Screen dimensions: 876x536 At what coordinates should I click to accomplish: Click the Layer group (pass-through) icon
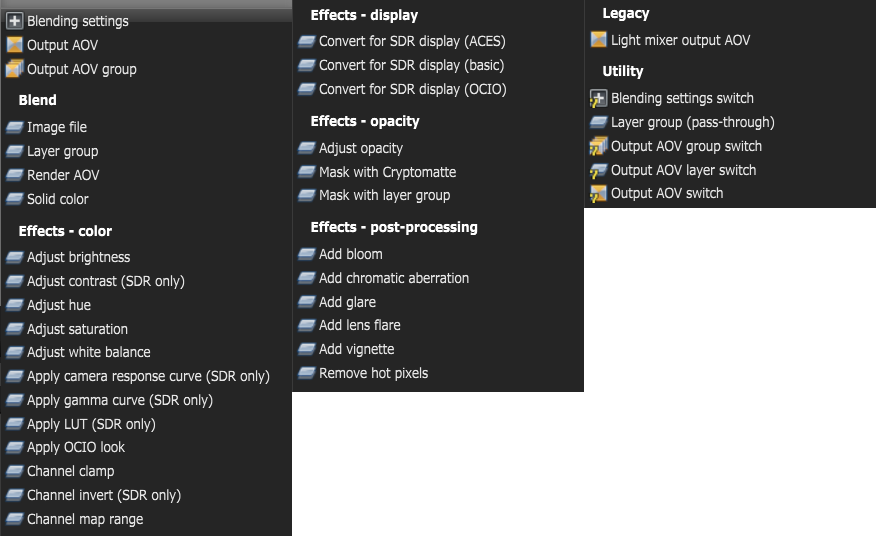598,122
